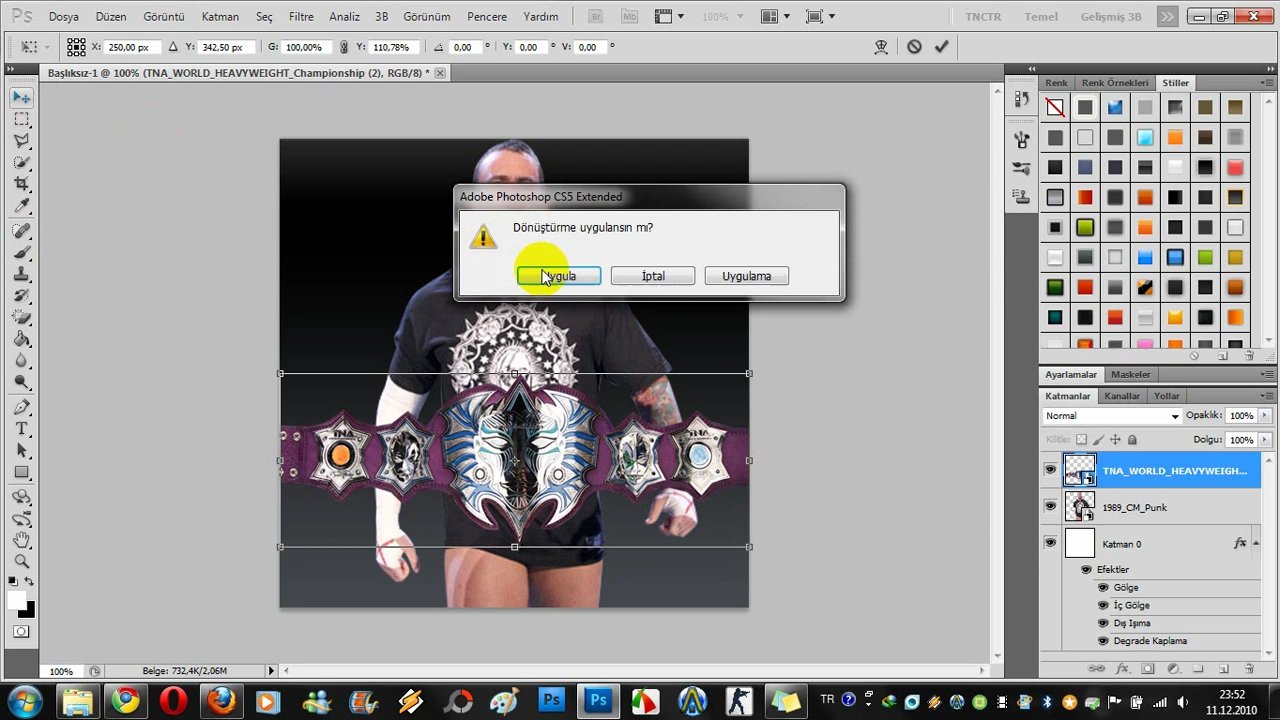Select the Type tool

pos(21,429)
